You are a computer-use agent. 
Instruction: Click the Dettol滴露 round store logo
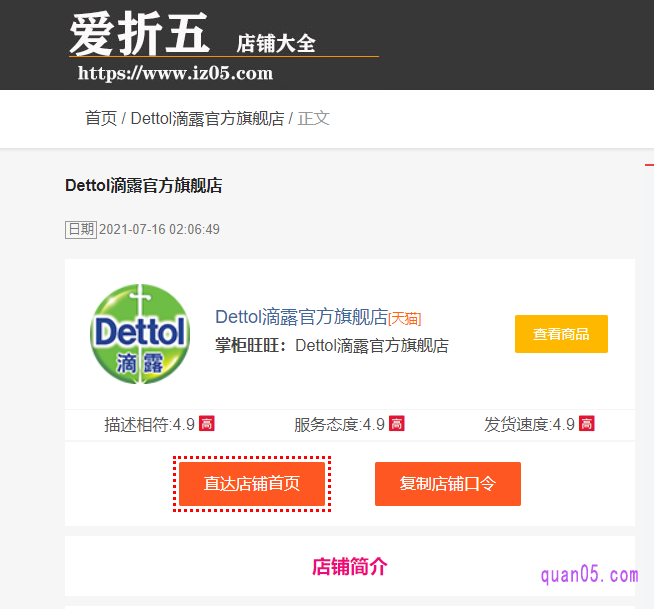coord(140,334)
